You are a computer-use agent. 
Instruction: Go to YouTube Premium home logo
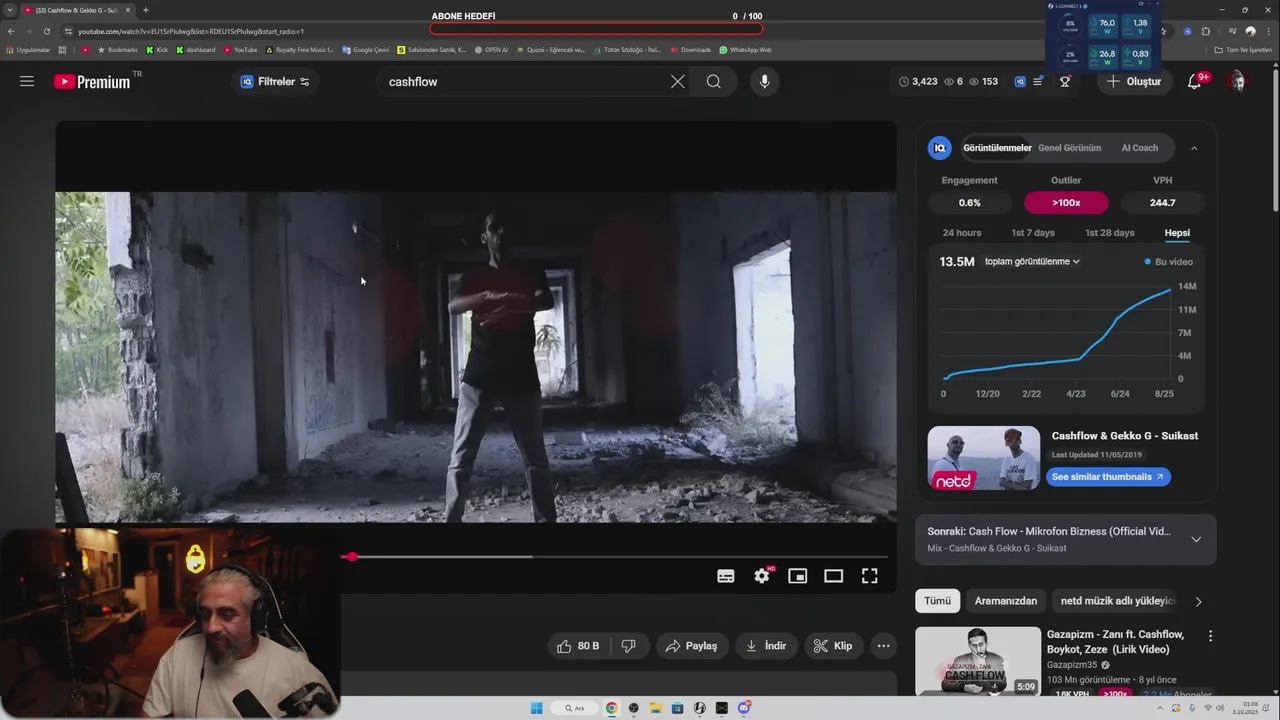pos(92,82)
